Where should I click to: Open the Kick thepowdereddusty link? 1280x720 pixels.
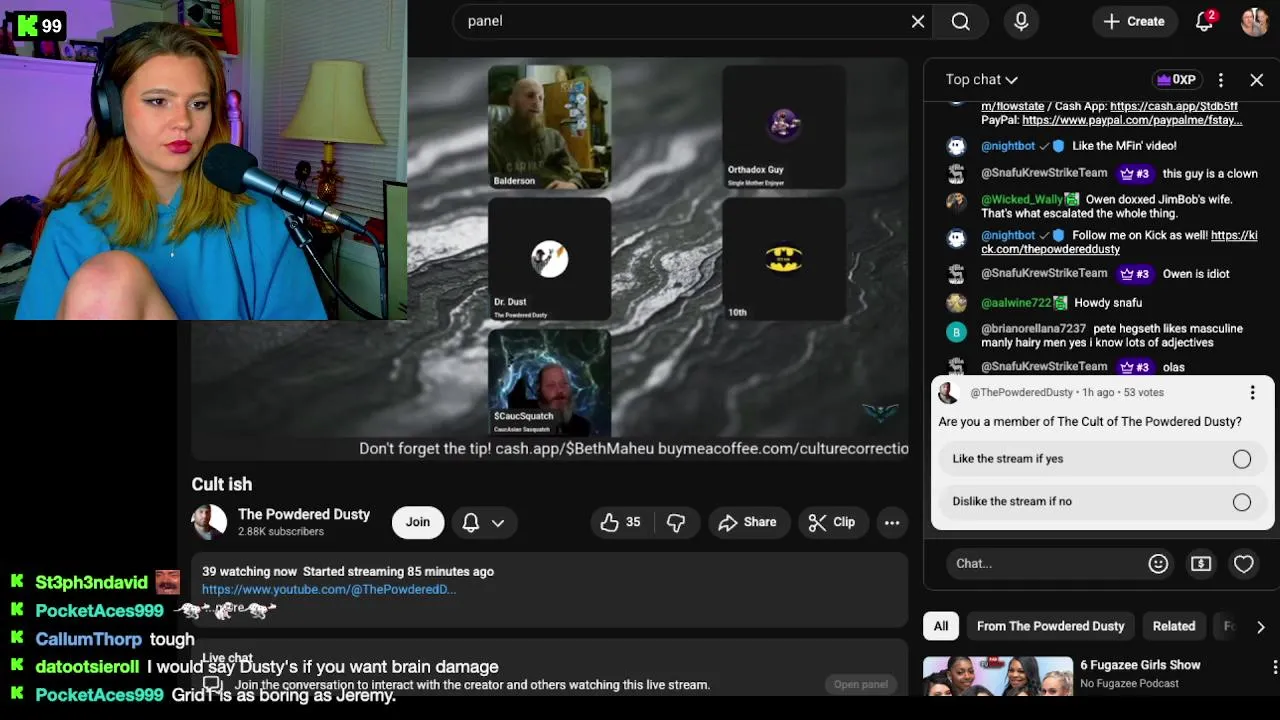[x=1119, y=243]
